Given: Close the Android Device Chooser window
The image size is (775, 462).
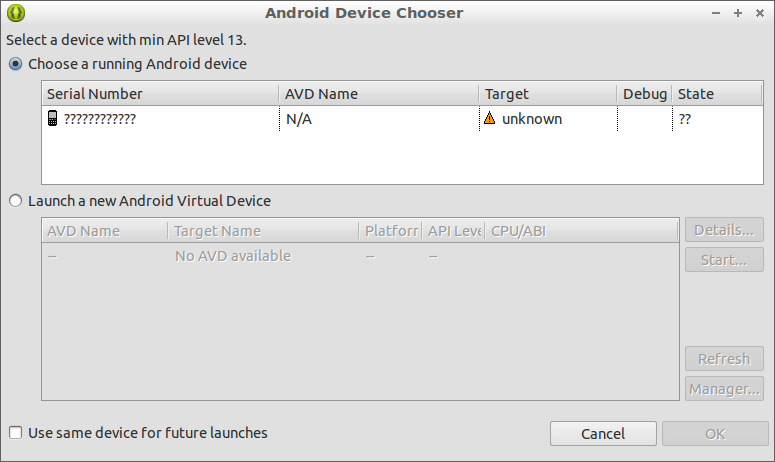Looking at the screenshot, I should (x=759, y=13).
